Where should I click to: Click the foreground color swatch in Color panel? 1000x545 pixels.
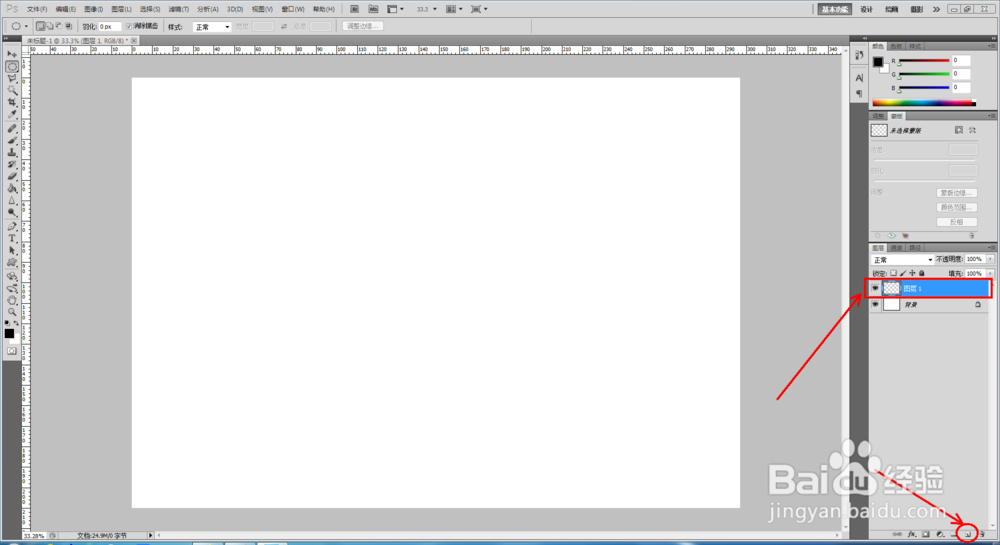[x=878, y=62]
